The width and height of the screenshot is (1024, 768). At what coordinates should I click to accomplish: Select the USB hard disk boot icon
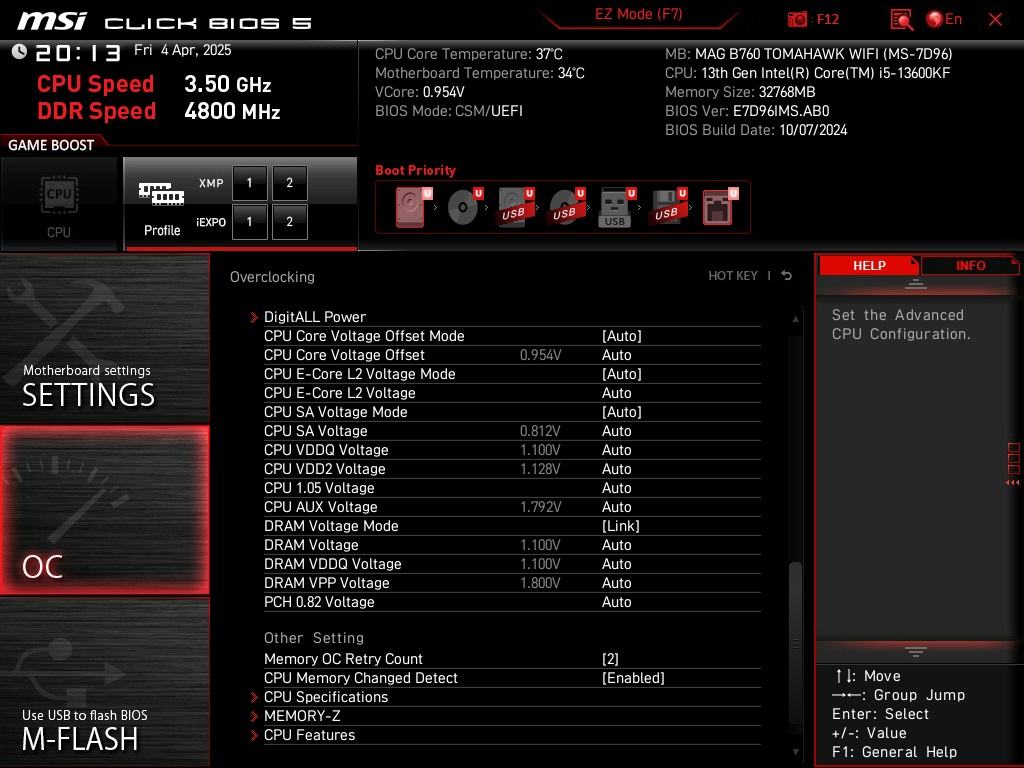click(516, 207)
